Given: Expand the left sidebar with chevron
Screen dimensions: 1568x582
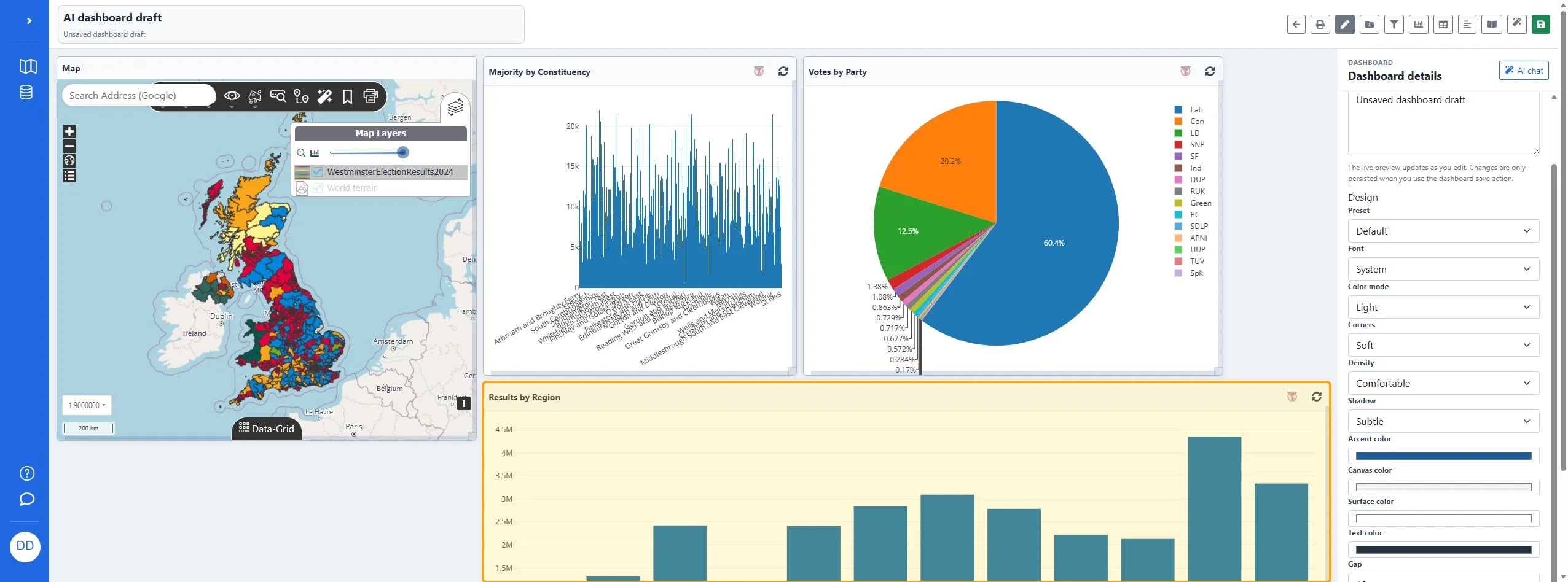Looking at the screenshot, I should (29, 21).
